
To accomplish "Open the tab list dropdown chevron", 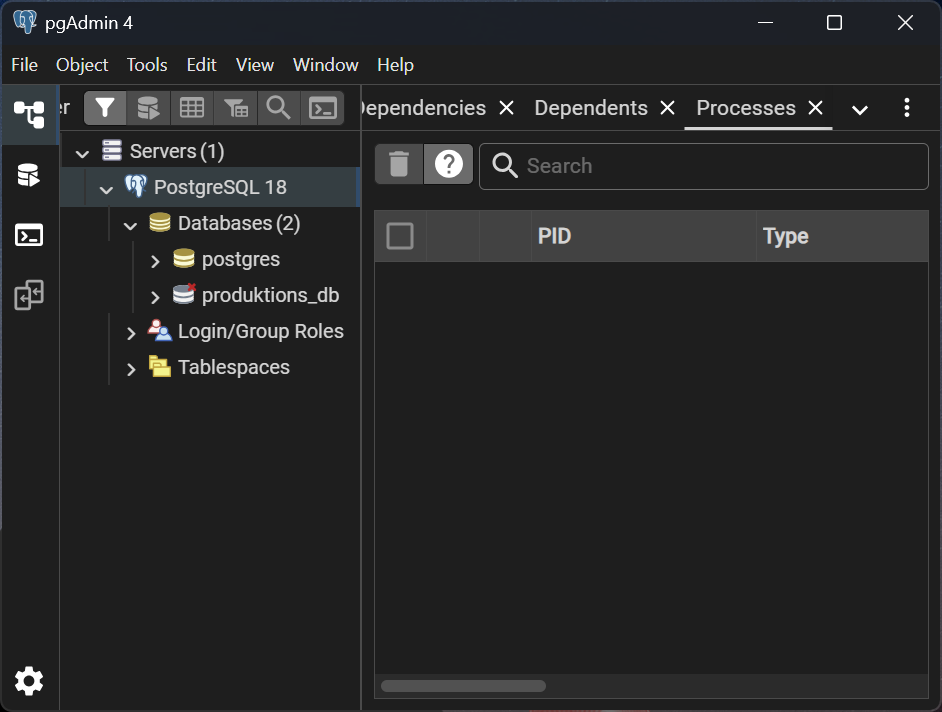I will [x=859, y=109].
